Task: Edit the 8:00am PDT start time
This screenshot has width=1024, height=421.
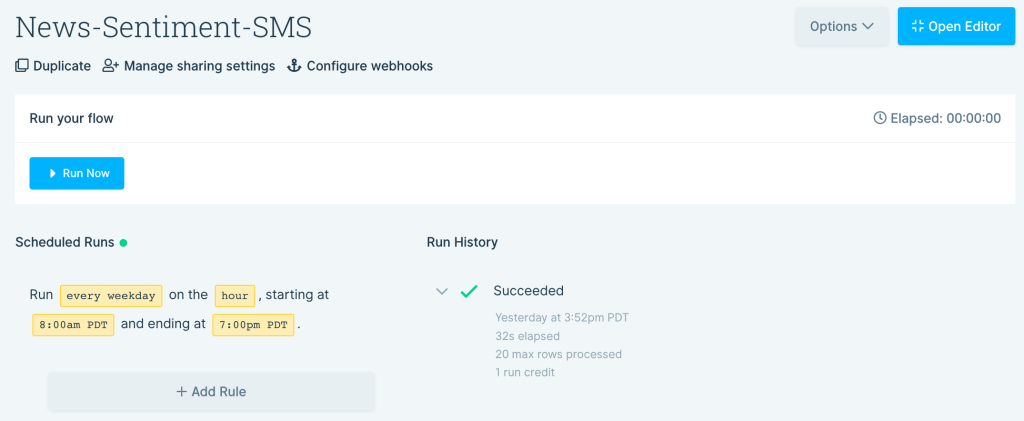Action: [73, 325]
